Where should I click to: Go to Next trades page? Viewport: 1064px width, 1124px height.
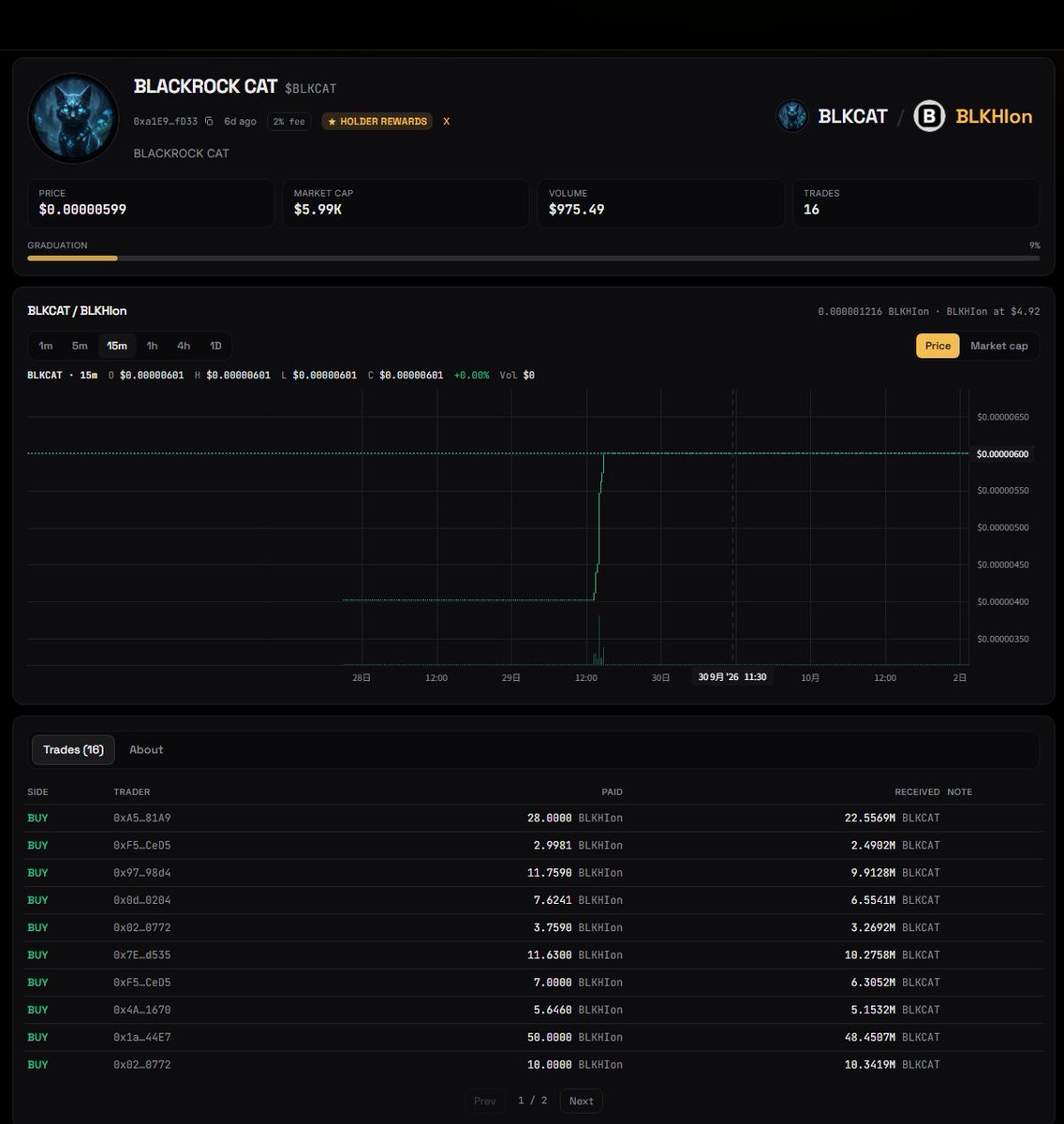click(581, 1101)
